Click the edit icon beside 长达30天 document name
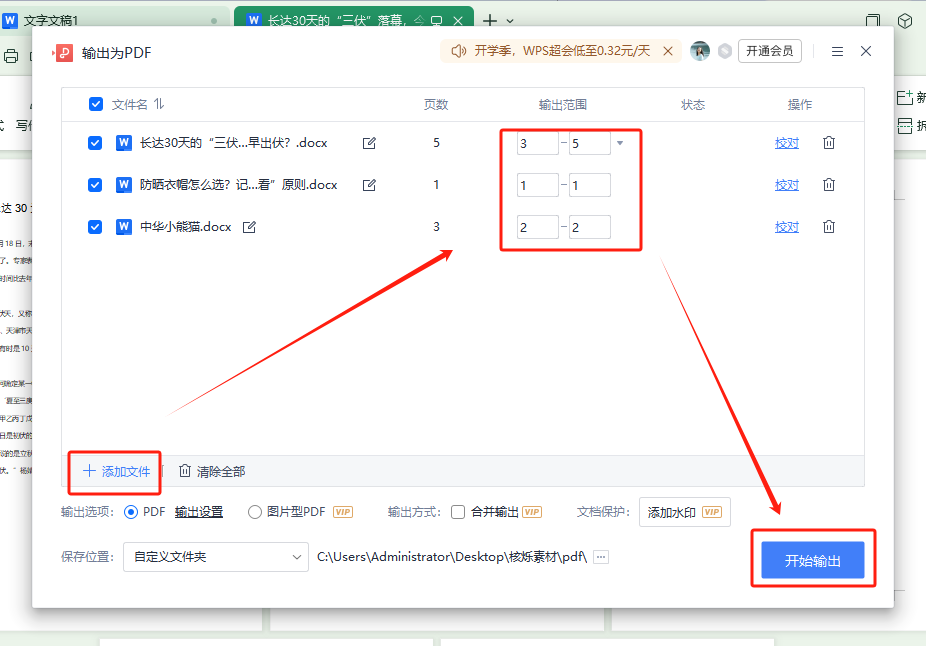This screenshot has width=926, height=646. (368, 143)
